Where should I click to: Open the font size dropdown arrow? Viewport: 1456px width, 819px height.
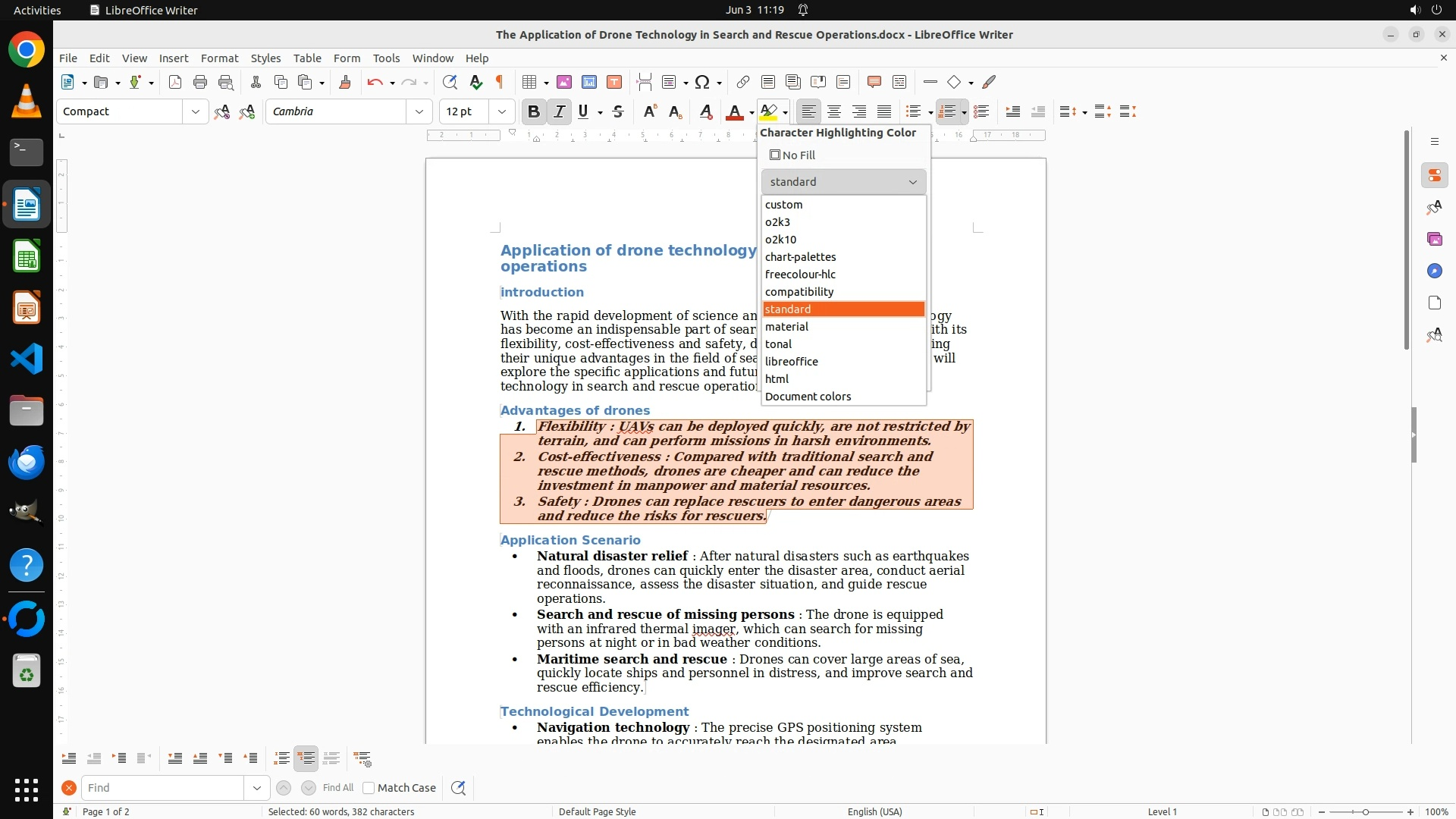click(x=502, y=111)
